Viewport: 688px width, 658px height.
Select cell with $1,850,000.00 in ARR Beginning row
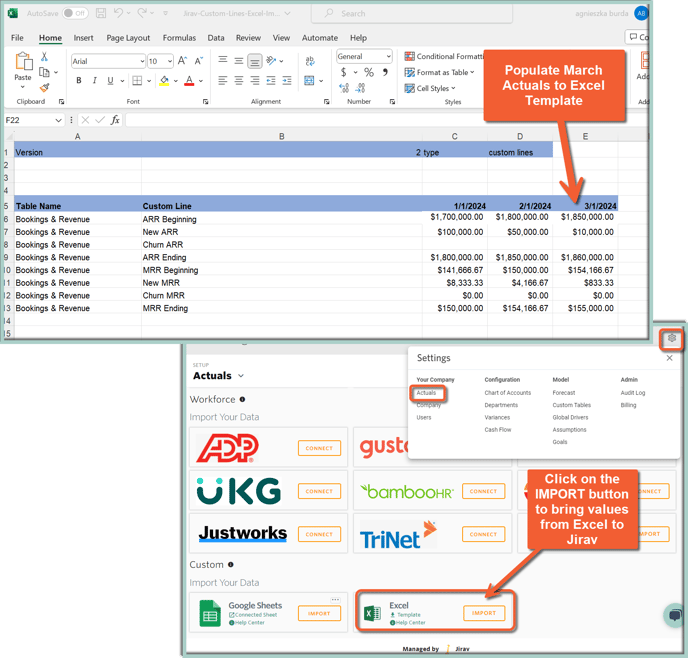[587, 217]
